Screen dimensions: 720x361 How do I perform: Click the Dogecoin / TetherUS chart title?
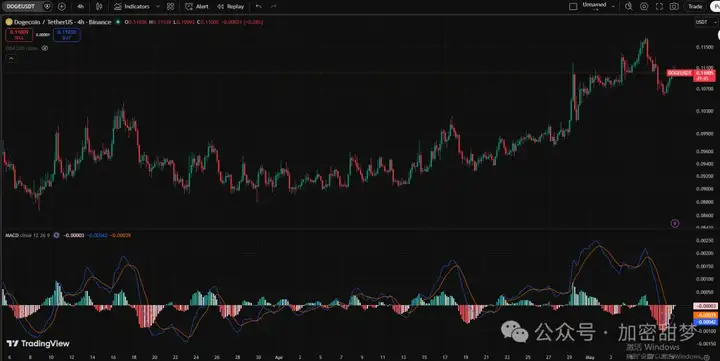pyautogui.click(x=62, y=22)
